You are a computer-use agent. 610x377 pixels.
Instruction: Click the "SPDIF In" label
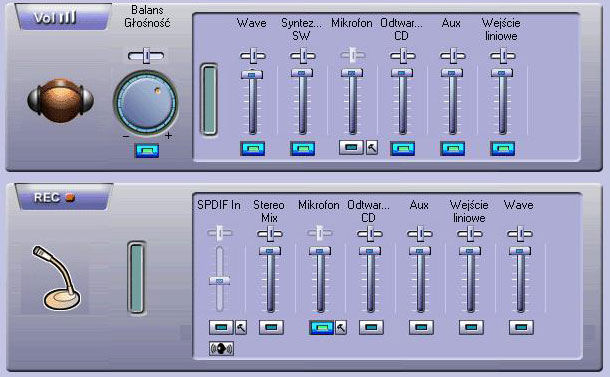(x=219, y=205)
